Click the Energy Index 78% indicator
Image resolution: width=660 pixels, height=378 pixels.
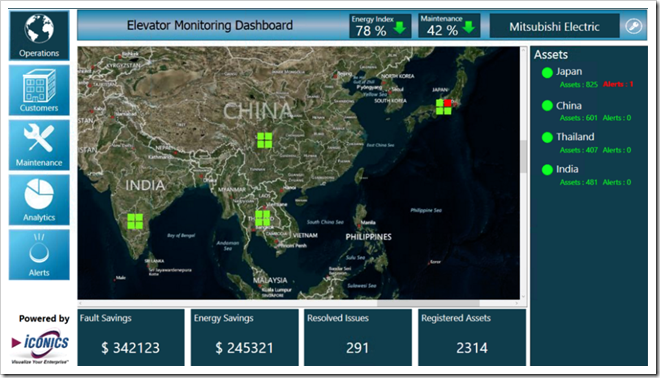[x=380, y=26]
